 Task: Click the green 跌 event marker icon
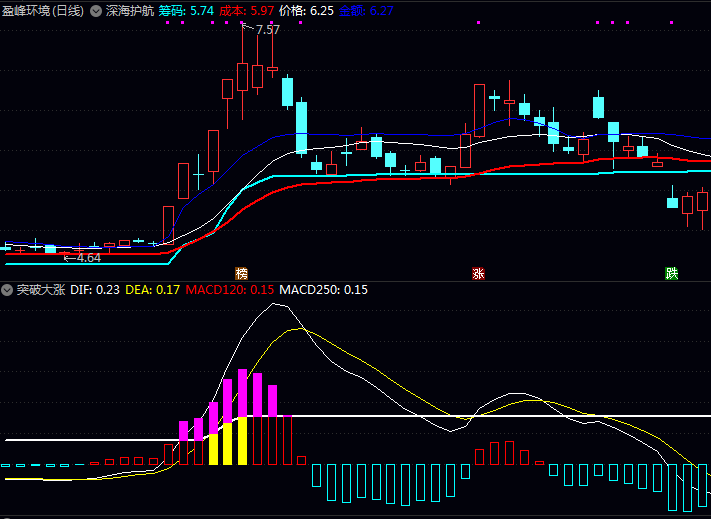click(671, 273)
